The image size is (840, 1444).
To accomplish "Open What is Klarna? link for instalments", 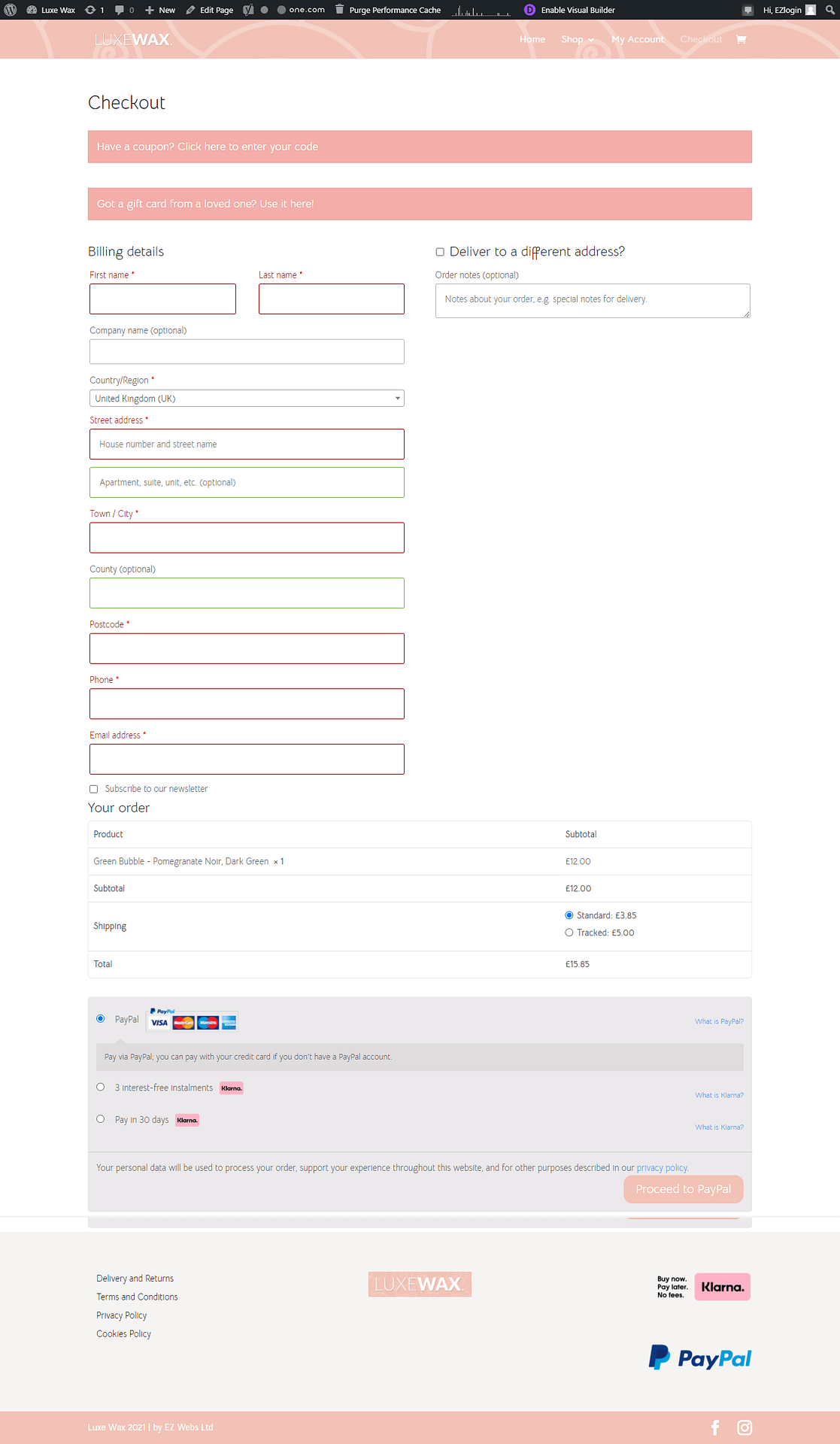I will point(719,1095).
